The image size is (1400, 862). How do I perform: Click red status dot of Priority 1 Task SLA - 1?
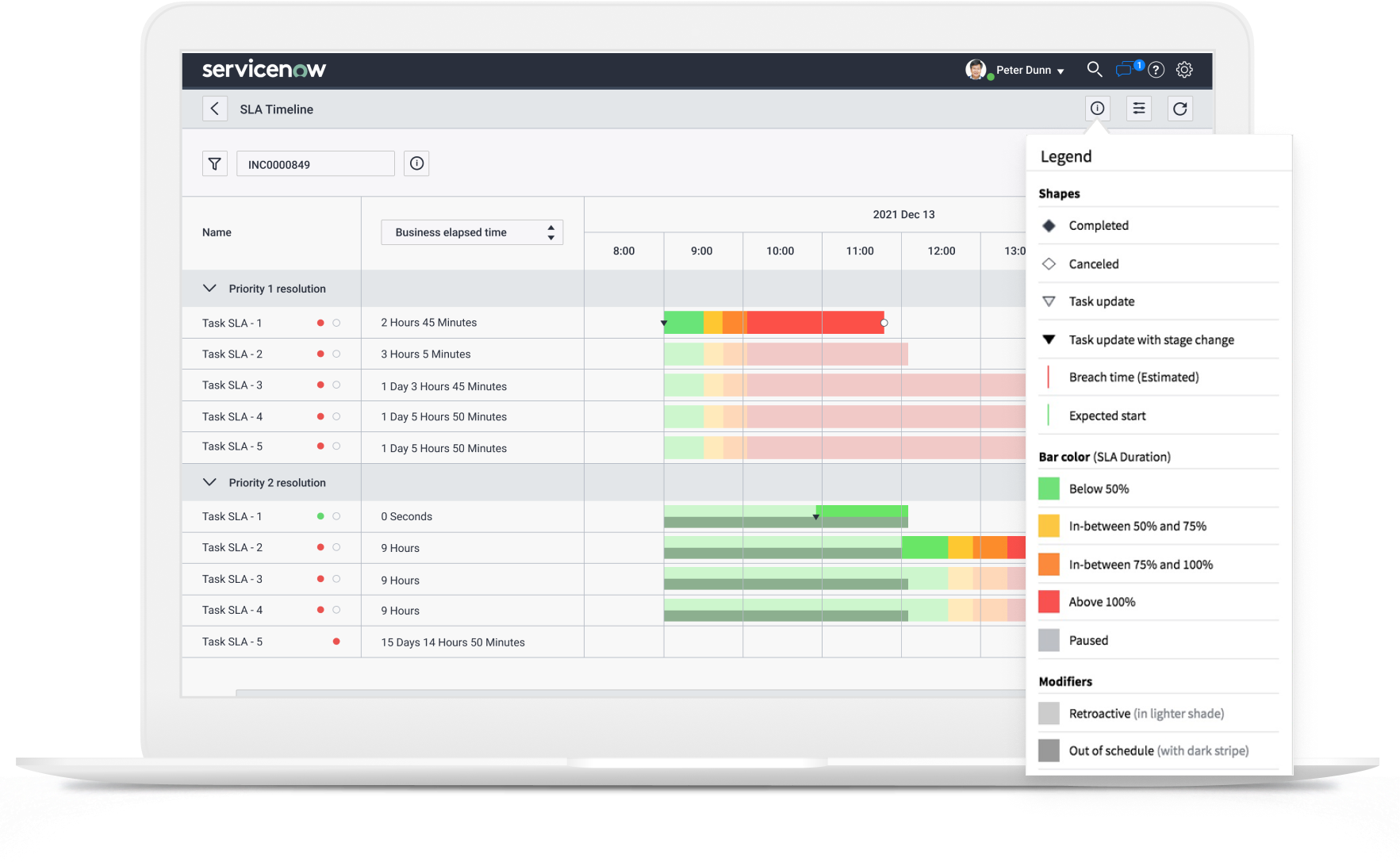click(320, 323)
